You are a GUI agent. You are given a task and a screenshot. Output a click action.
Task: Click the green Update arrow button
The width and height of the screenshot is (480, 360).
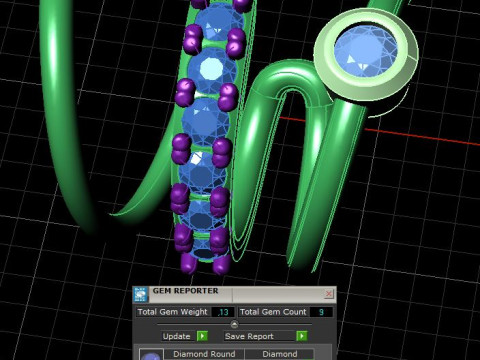202,336
